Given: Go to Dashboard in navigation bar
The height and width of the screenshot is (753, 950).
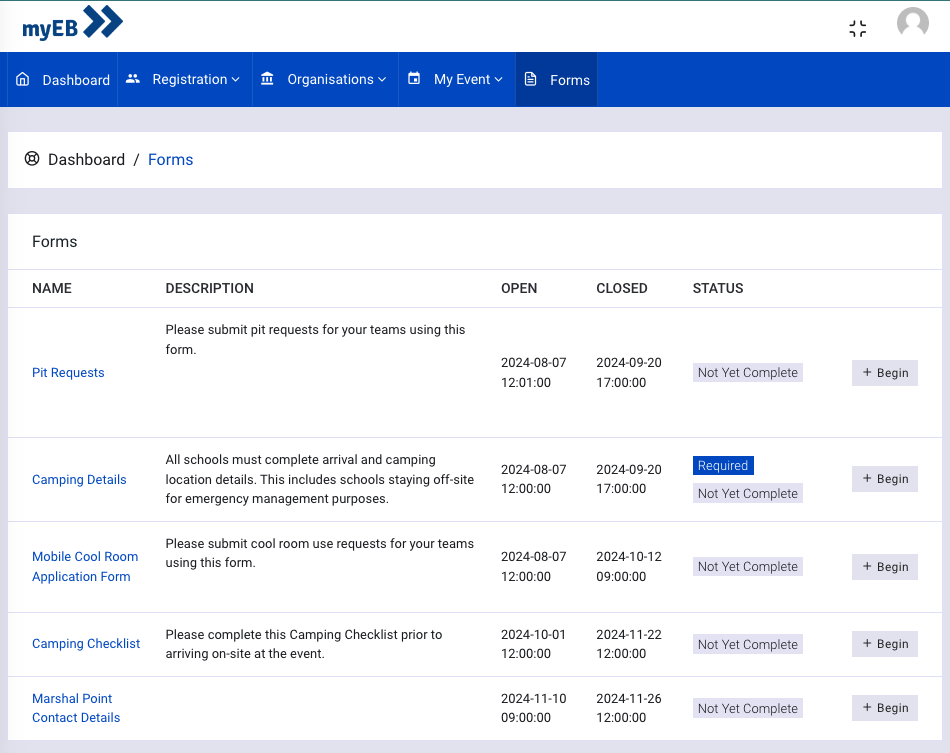Looking at the screenshot, I should coord(76,80).
